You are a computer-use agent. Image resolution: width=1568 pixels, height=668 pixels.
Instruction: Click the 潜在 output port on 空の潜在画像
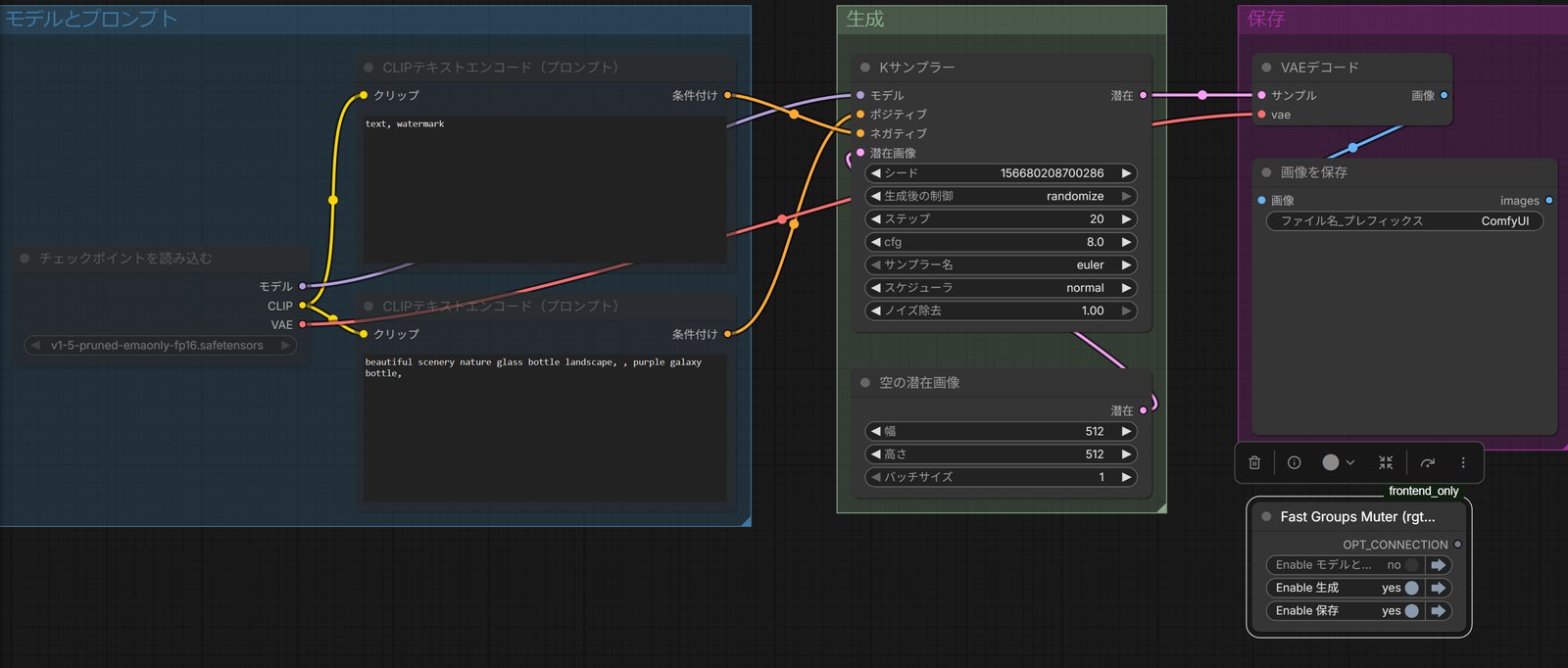1143,410
